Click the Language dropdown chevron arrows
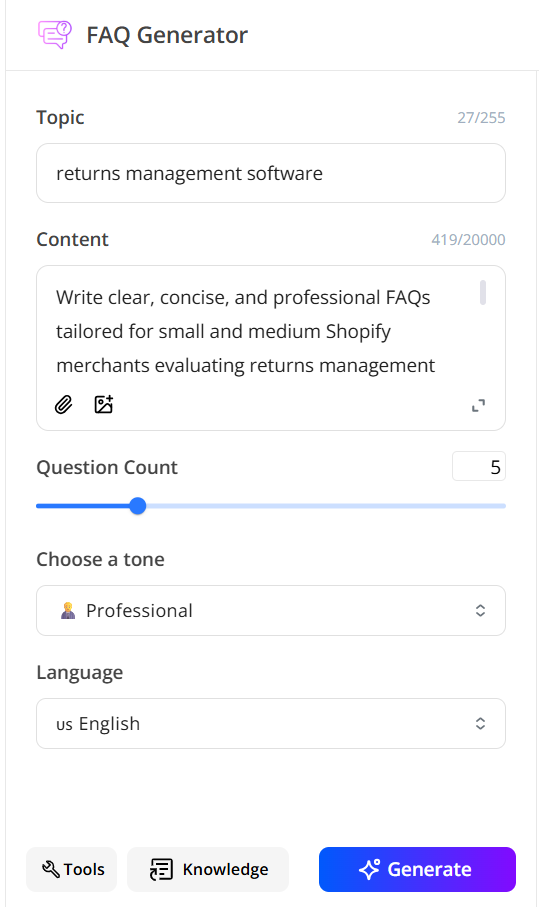539x907 pixels. point(480,724)
